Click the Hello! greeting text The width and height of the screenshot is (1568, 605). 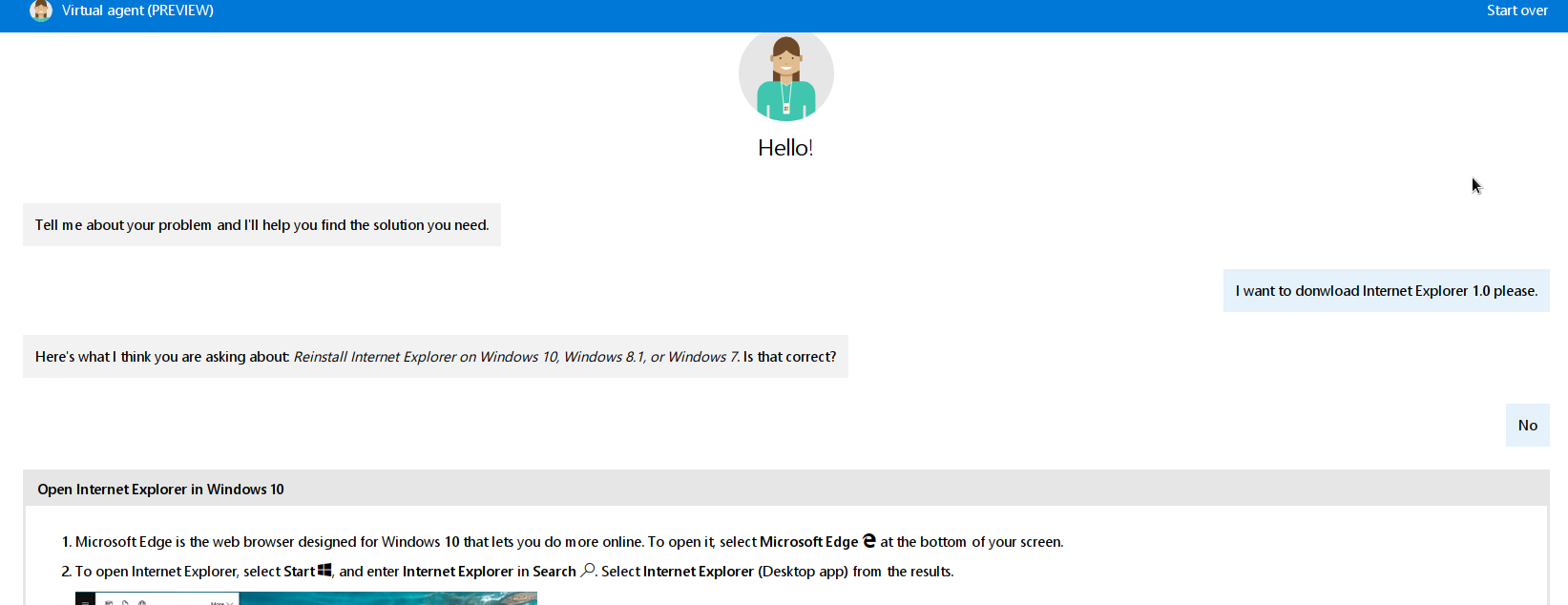pos(785,148)
